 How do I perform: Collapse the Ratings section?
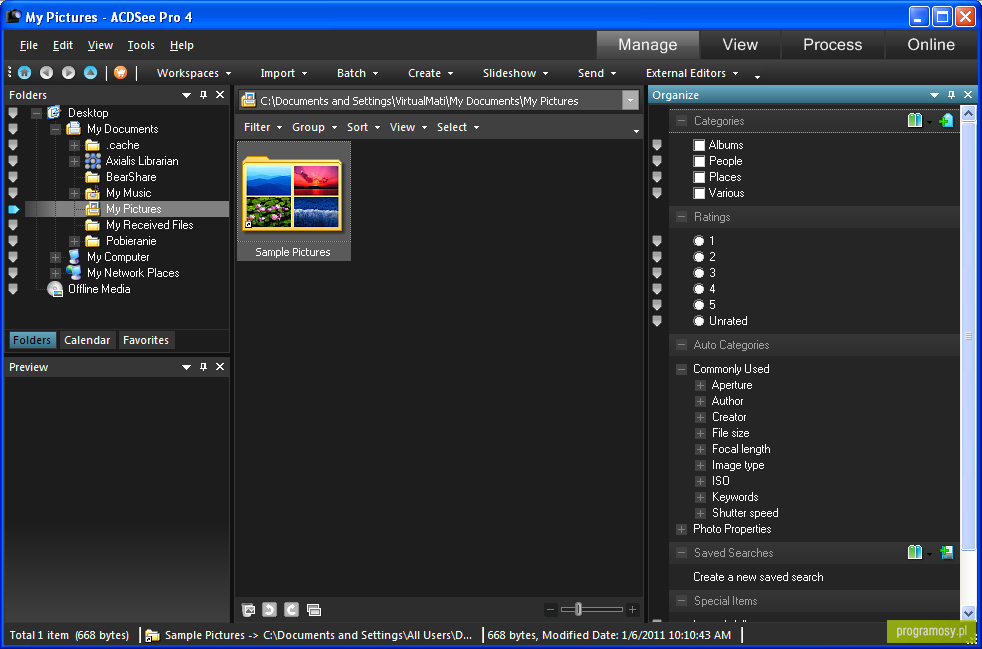[681, 217]
